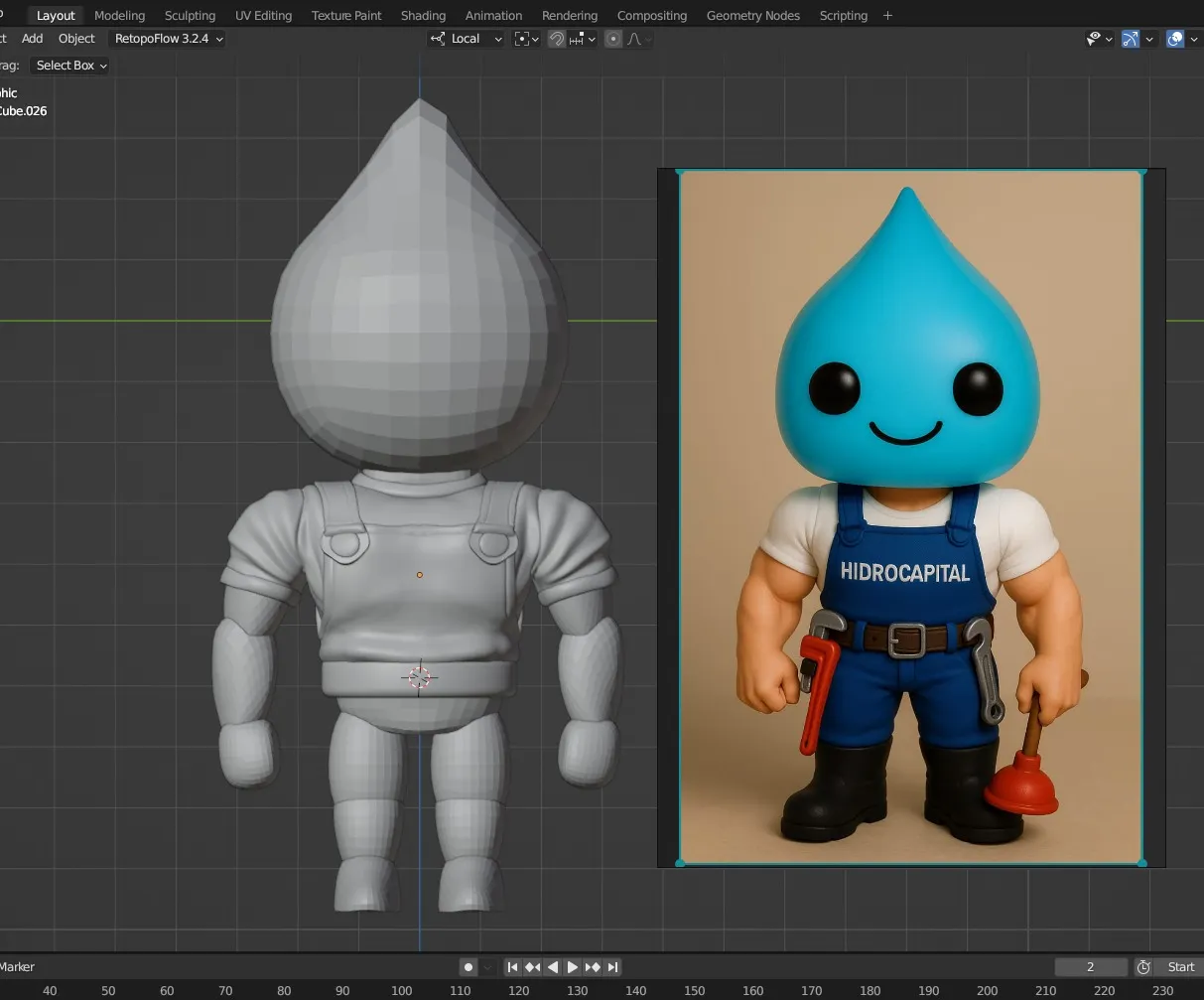
Task: Expand the RetopoFlow 3.2.4 dropdown
Action: 169,39
